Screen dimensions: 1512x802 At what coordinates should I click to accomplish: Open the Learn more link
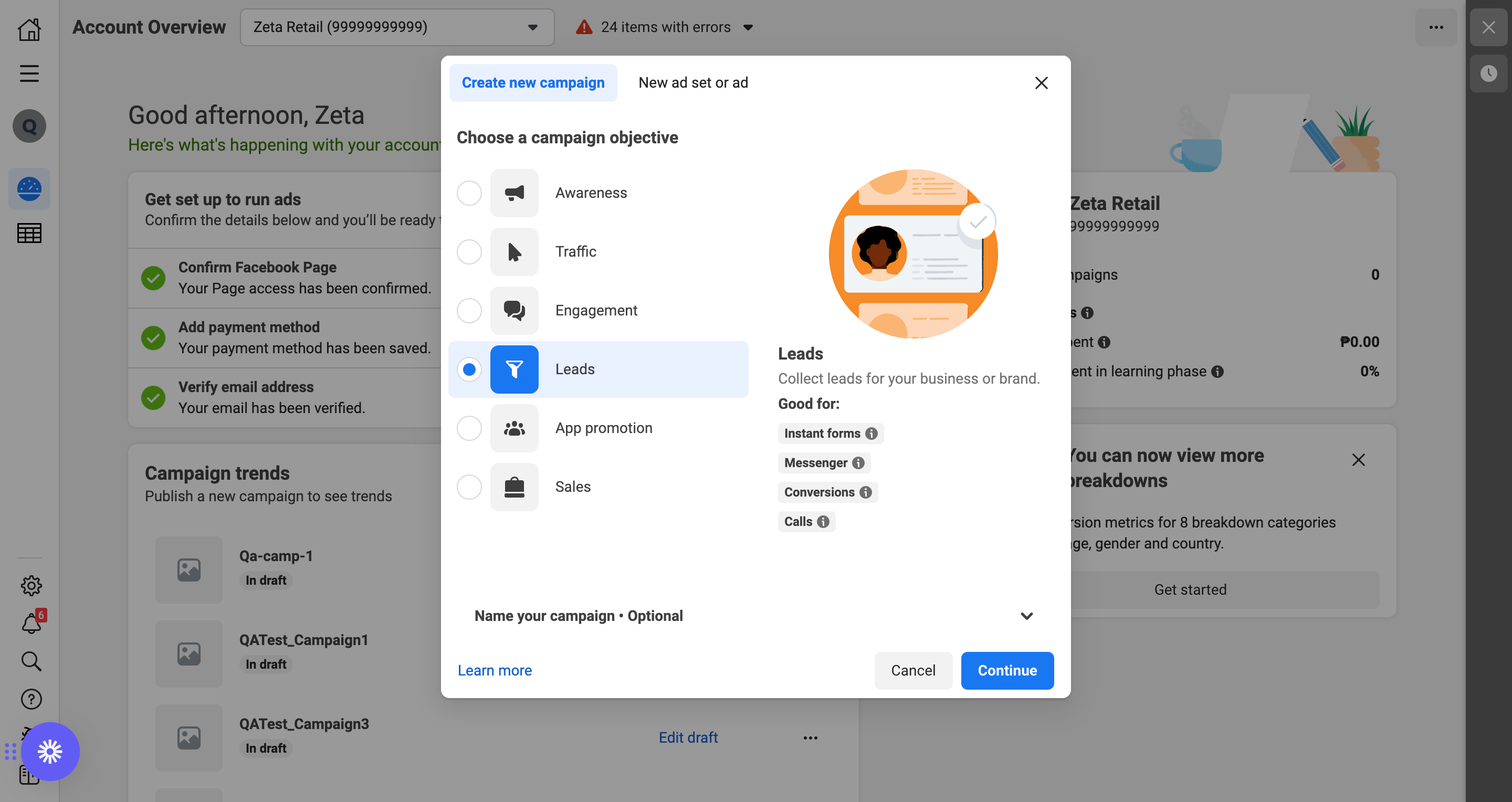click(x=494, y=671)
